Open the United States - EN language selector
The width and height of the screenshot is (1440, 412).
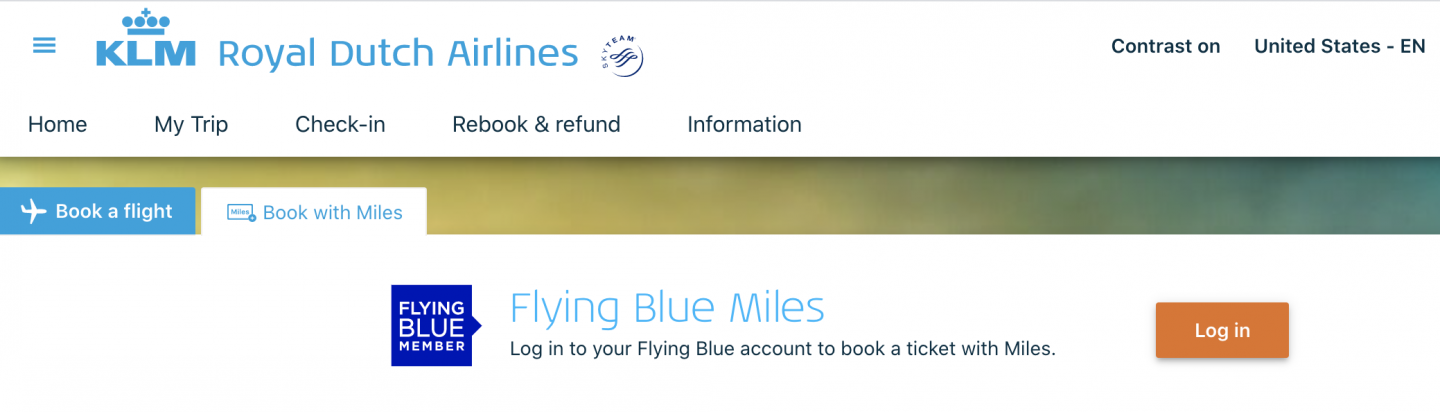click(x=1339, y=46)
